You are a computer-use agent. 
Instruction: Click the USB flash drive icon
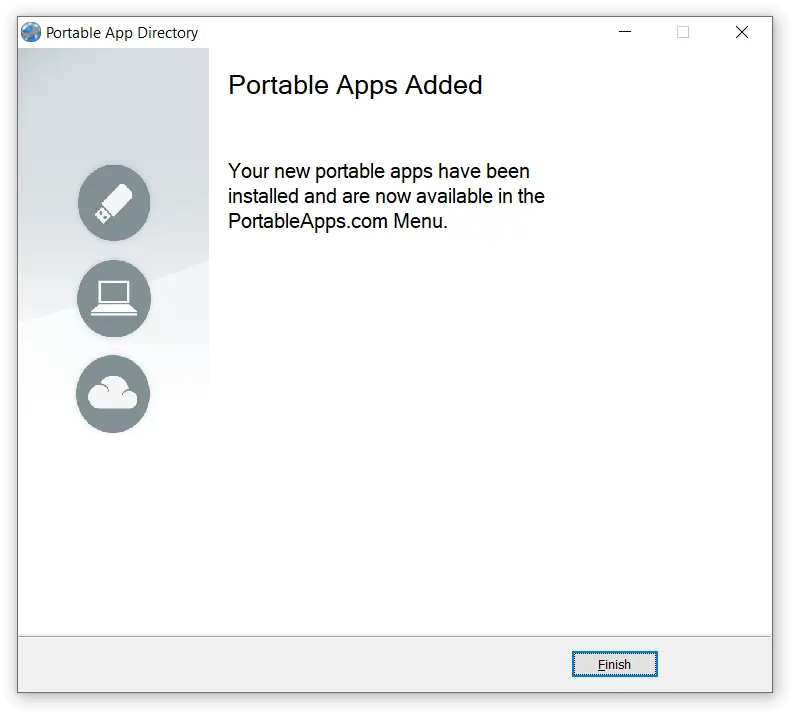114,203
